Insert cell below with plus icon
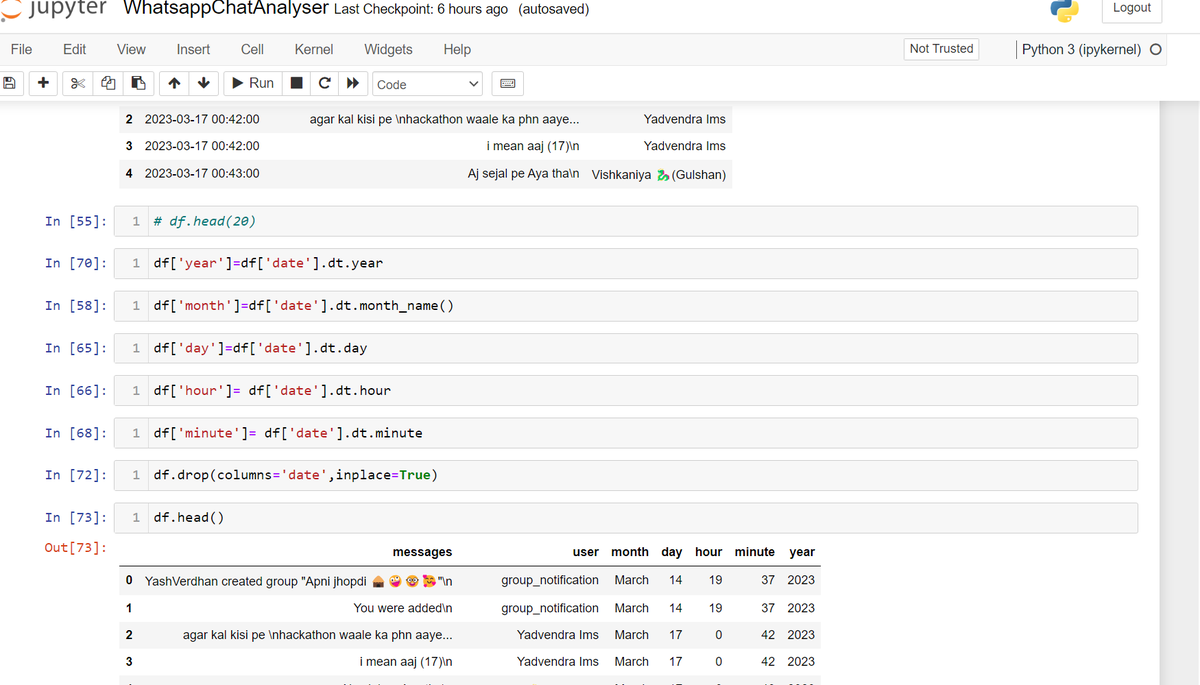1200x685 pixels. [x=45, y=83]
